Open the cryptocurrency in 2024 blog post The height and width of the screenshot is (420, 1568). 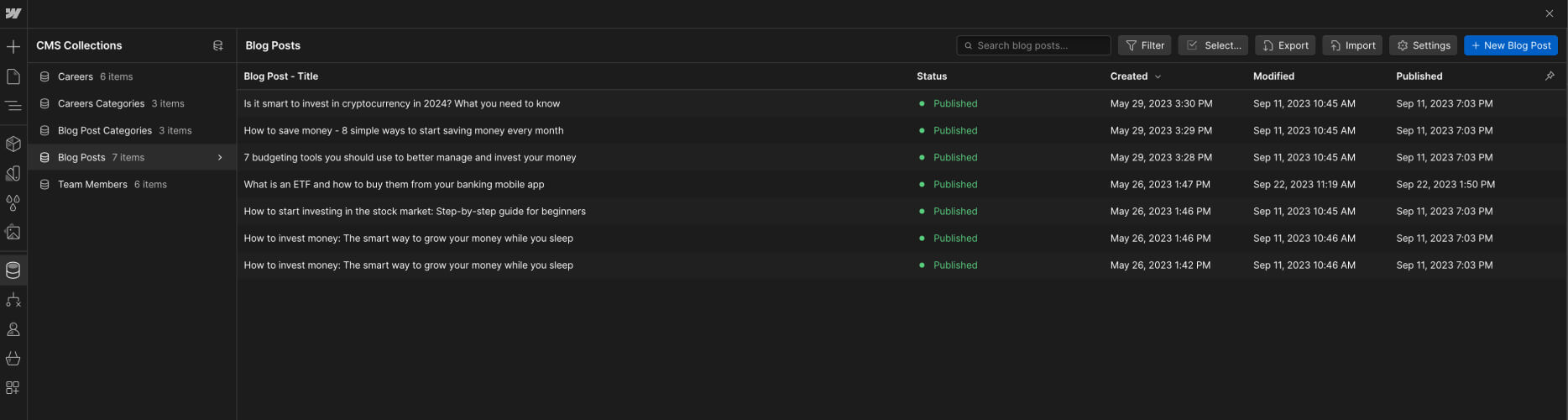pos(401,103)
